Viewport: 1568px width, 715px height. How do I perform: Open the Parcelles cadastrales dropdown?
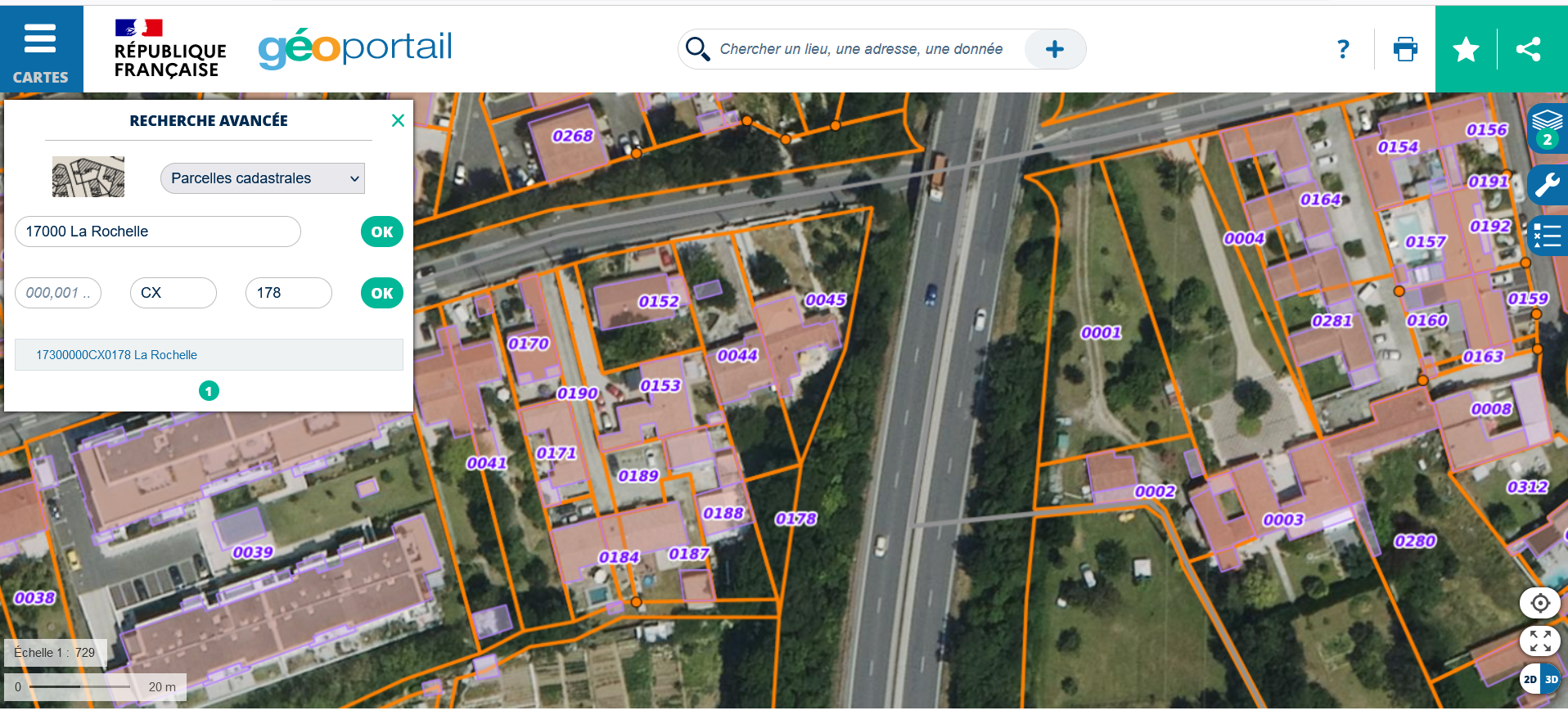[262, 178]
